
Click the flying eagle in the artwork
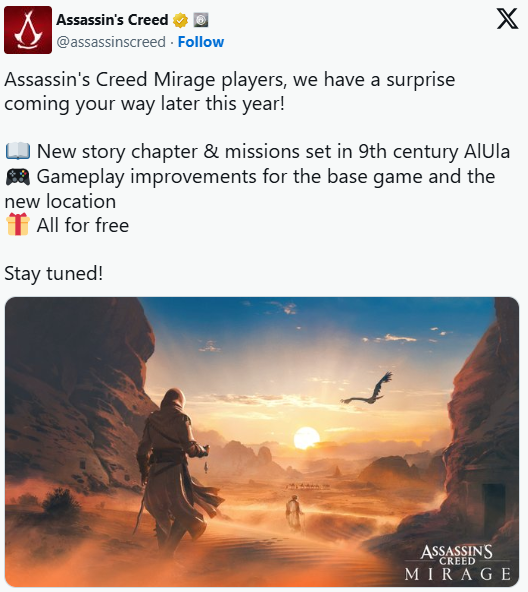pyautogui.click(x=368, y=389)
